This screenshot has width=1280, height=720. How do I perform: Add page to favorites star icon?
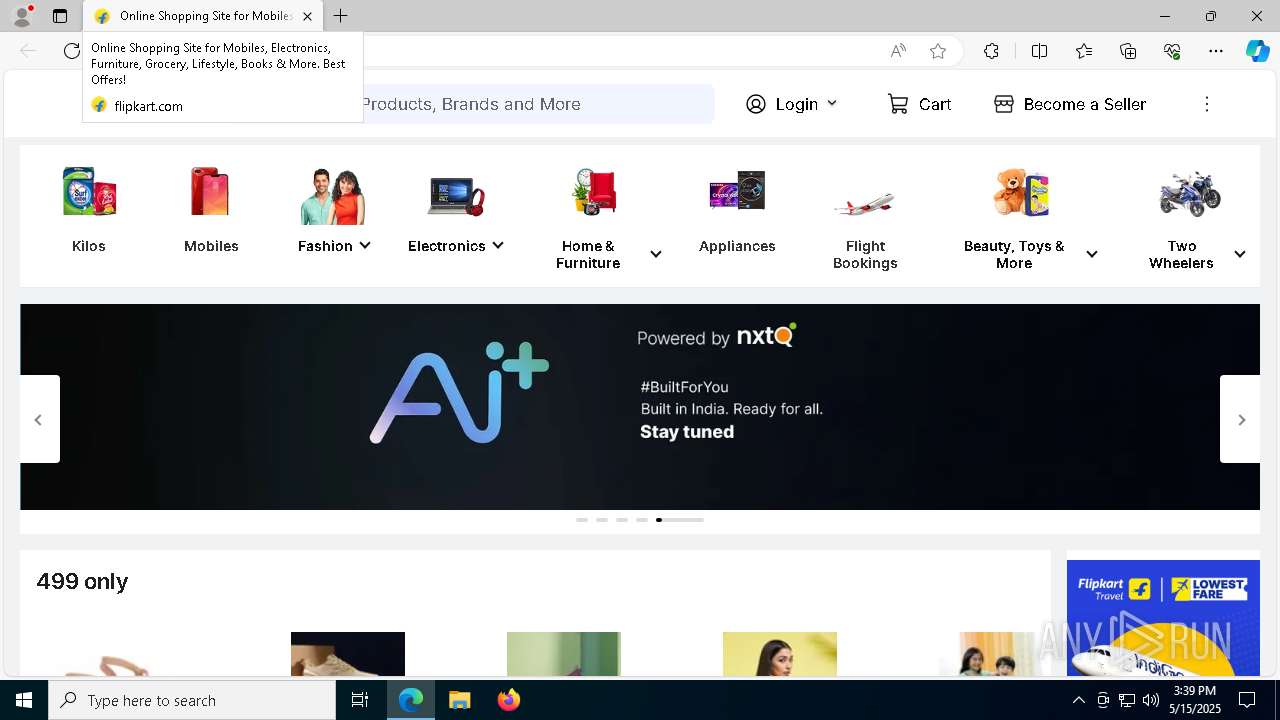(938, 51)
